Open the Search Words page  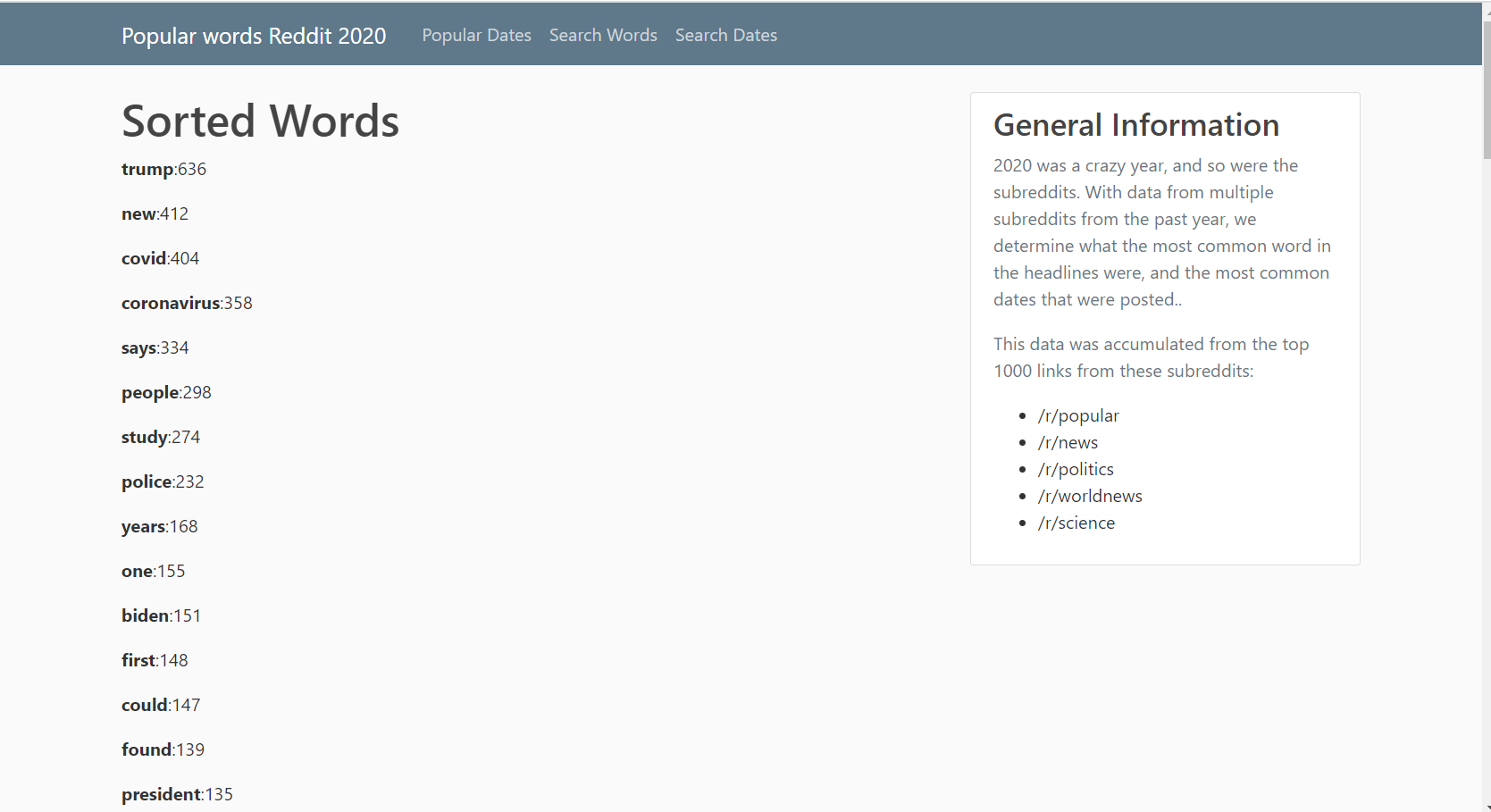click(603, 35)
